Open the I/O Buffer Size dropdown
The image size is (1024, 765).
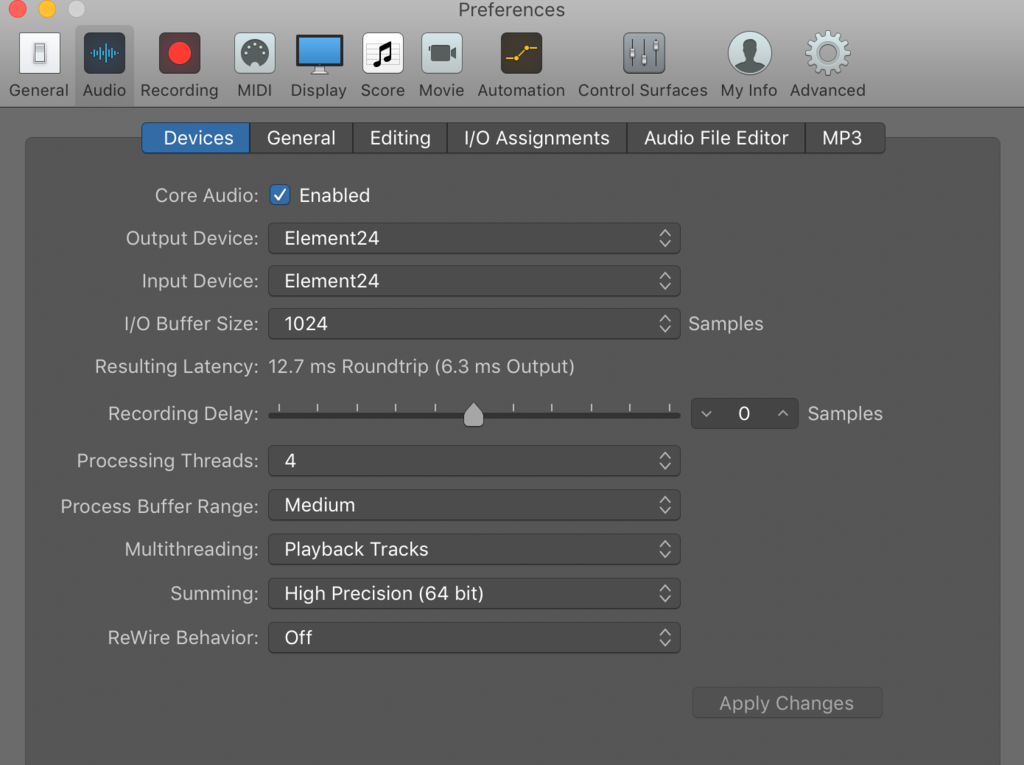[x=474, y=324]
